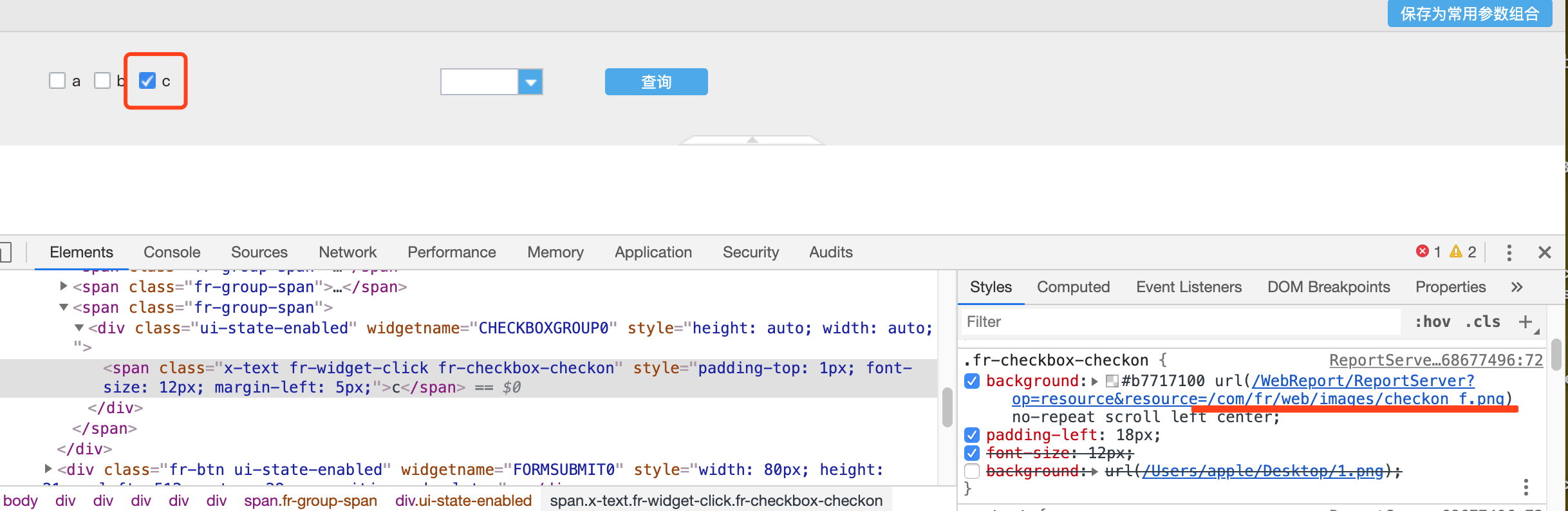Viewport: 1568px width, 511px height.
Task: Expand the FORMSUBMIT0 fr-btn div node
Action: click(48, 469)
